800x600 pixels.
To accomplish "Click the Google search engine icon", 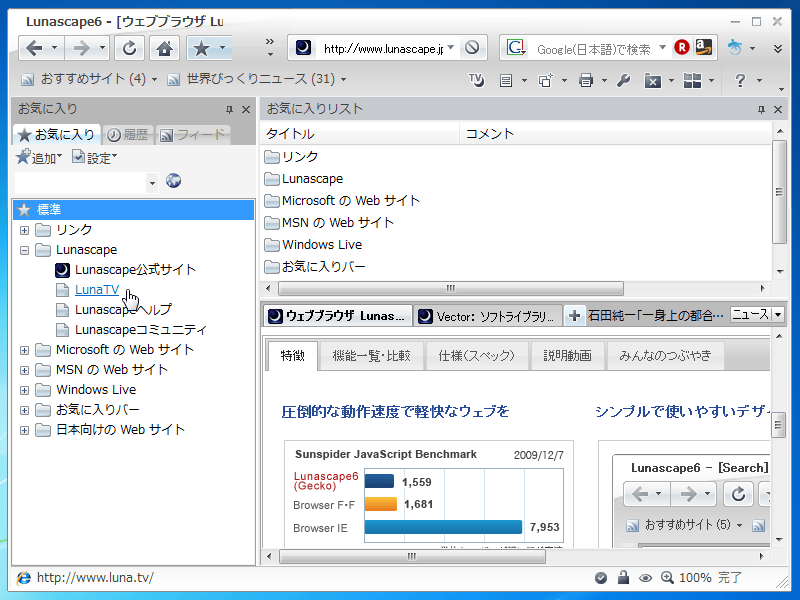I will click(515, 48).
